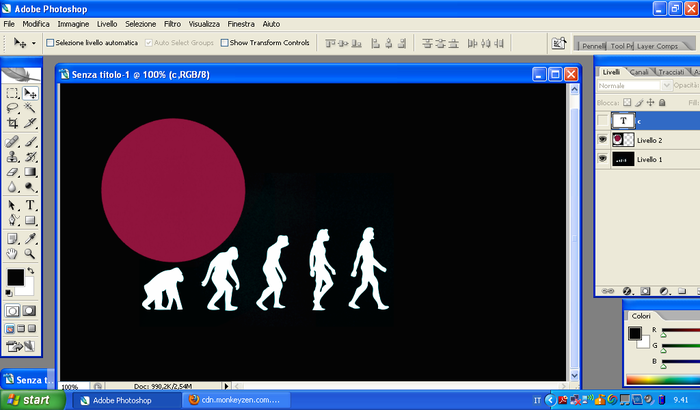Enable Show Transform Controls checkbox
This screenshot has height=410, width=700.
pos(225,43)
